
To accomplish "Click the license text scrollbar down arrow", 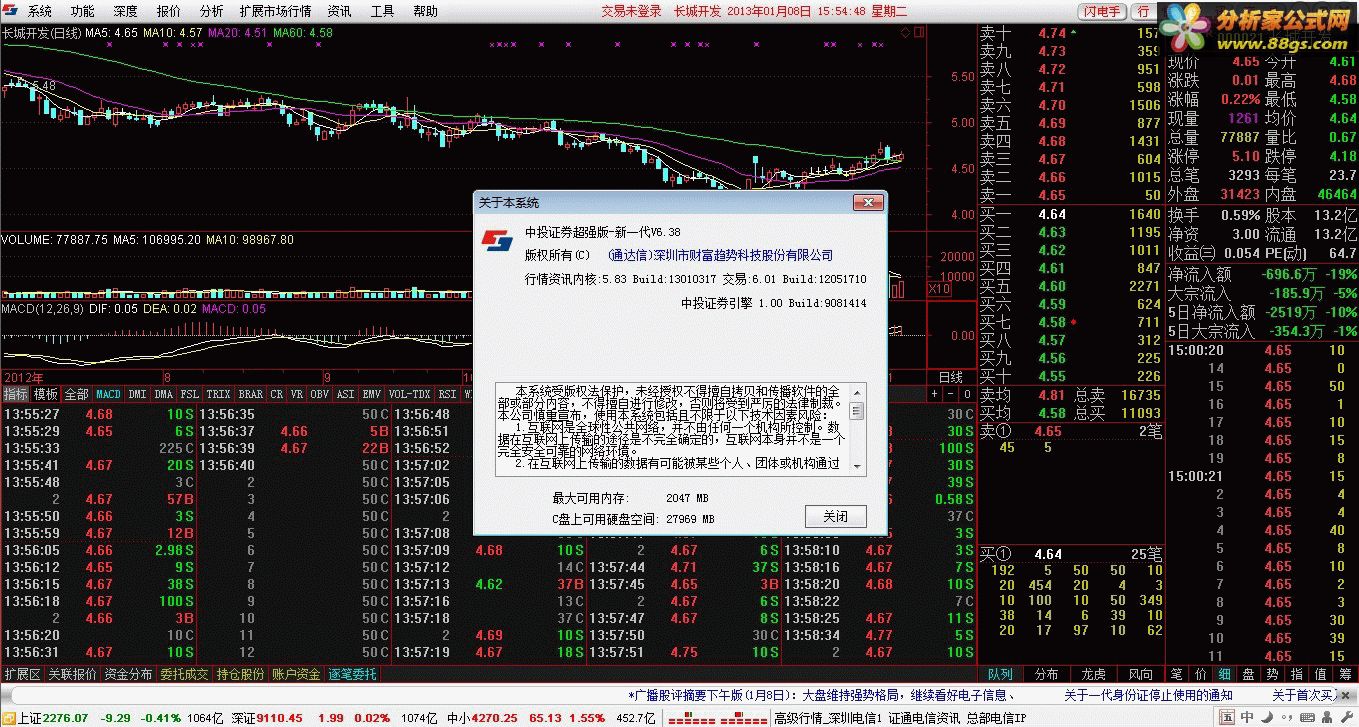I will (x=857, y=465).
